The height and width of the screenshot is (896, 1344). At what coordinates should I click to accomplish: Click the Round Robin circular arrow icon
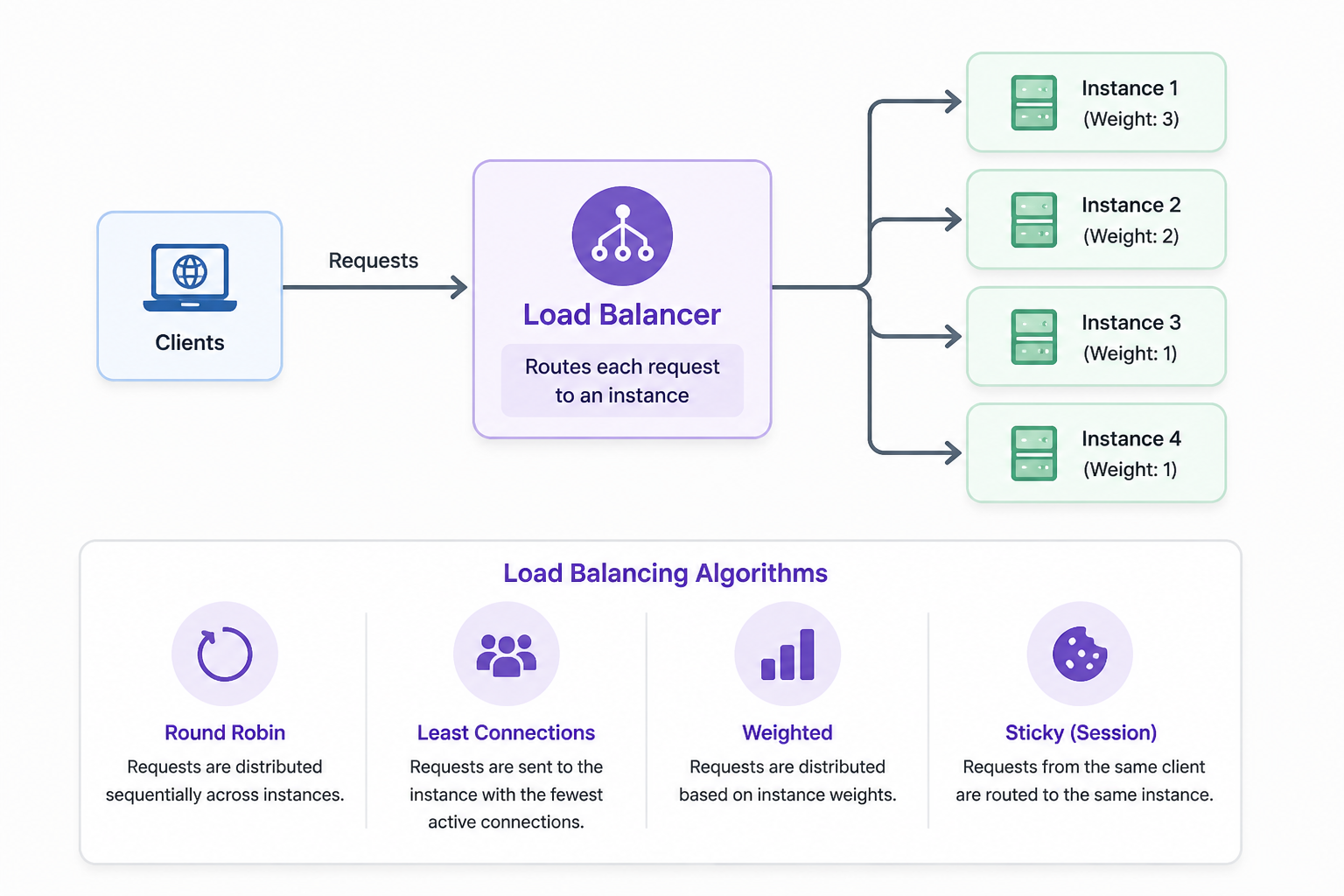(225, 654)
